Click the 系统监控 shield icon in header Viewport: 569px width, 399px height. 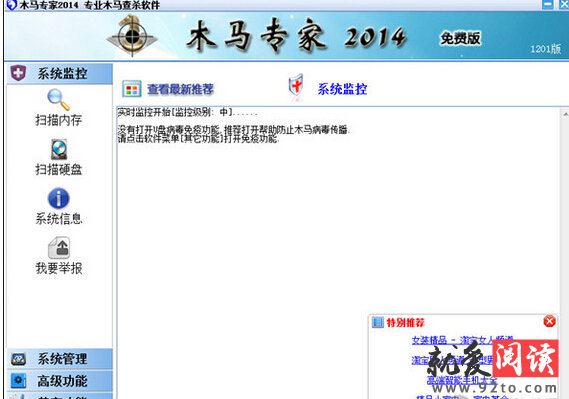click(x=296, y=86)
